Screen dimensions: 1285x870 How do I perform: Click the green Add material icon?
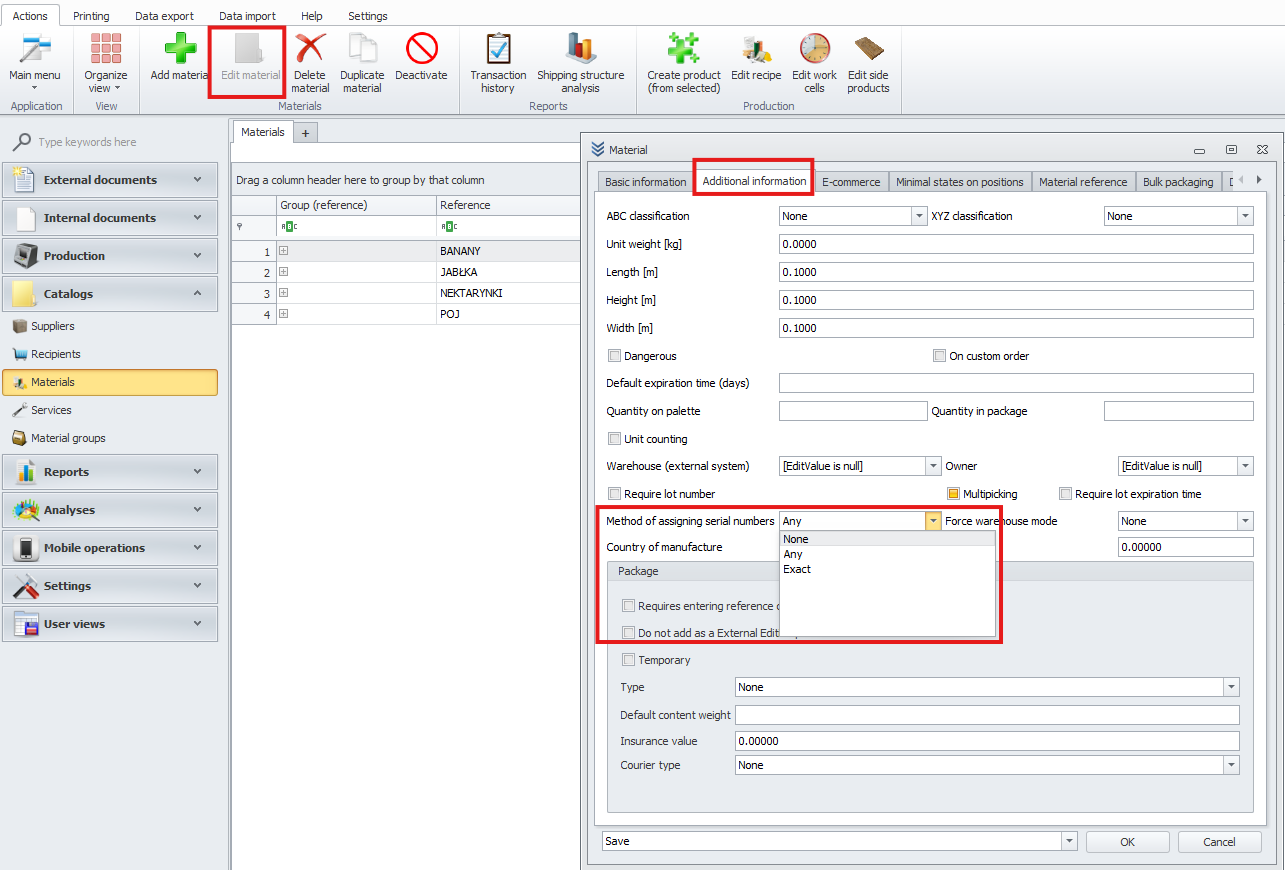coord(180,50)
